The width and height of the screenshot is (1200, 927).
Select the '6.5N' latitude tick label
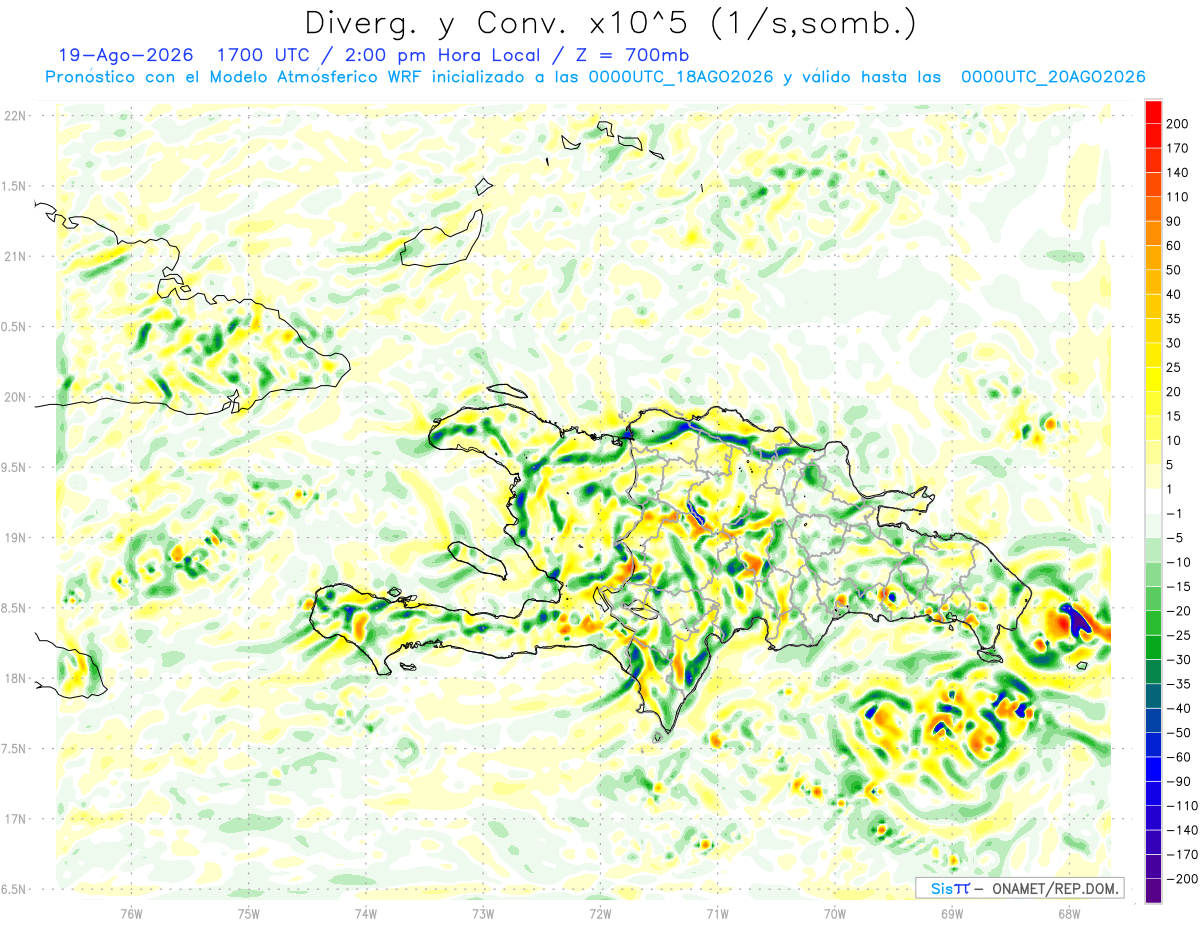15,890
